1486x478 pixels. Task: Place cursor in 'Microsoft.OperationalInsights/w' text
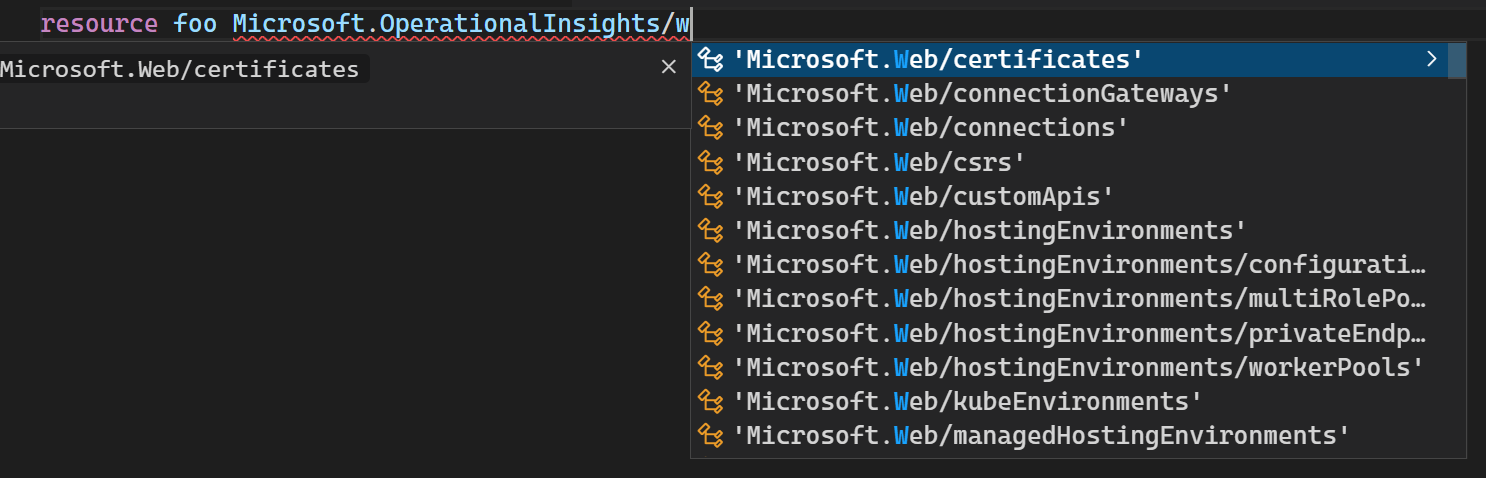463,23
